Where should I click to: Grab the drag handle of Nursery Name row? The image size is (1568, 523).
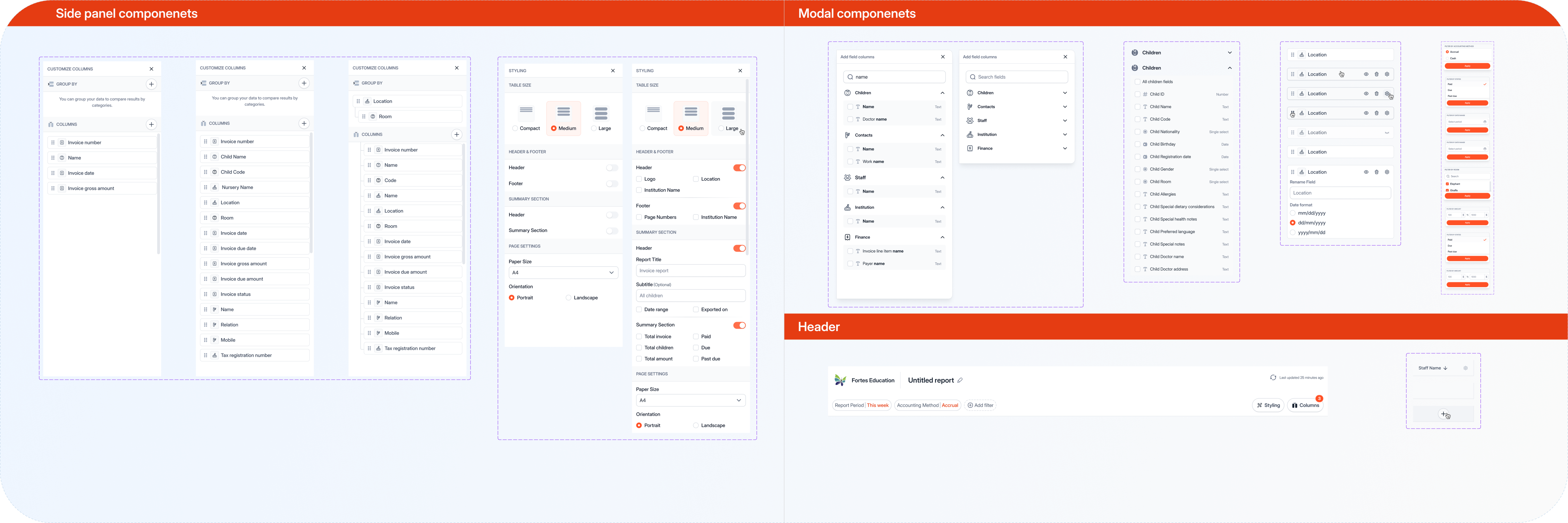tap(206, 187)
